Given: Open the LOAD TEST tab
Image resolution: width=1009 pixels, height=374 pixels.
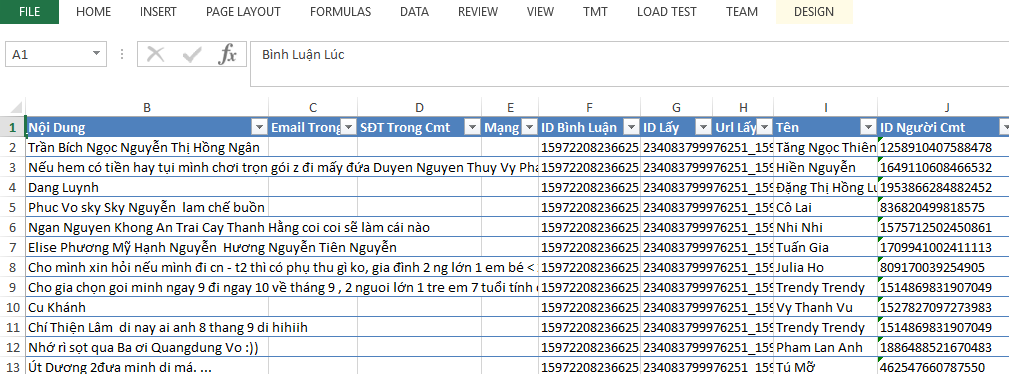Looking at the screenshot, I should [667, 12].
